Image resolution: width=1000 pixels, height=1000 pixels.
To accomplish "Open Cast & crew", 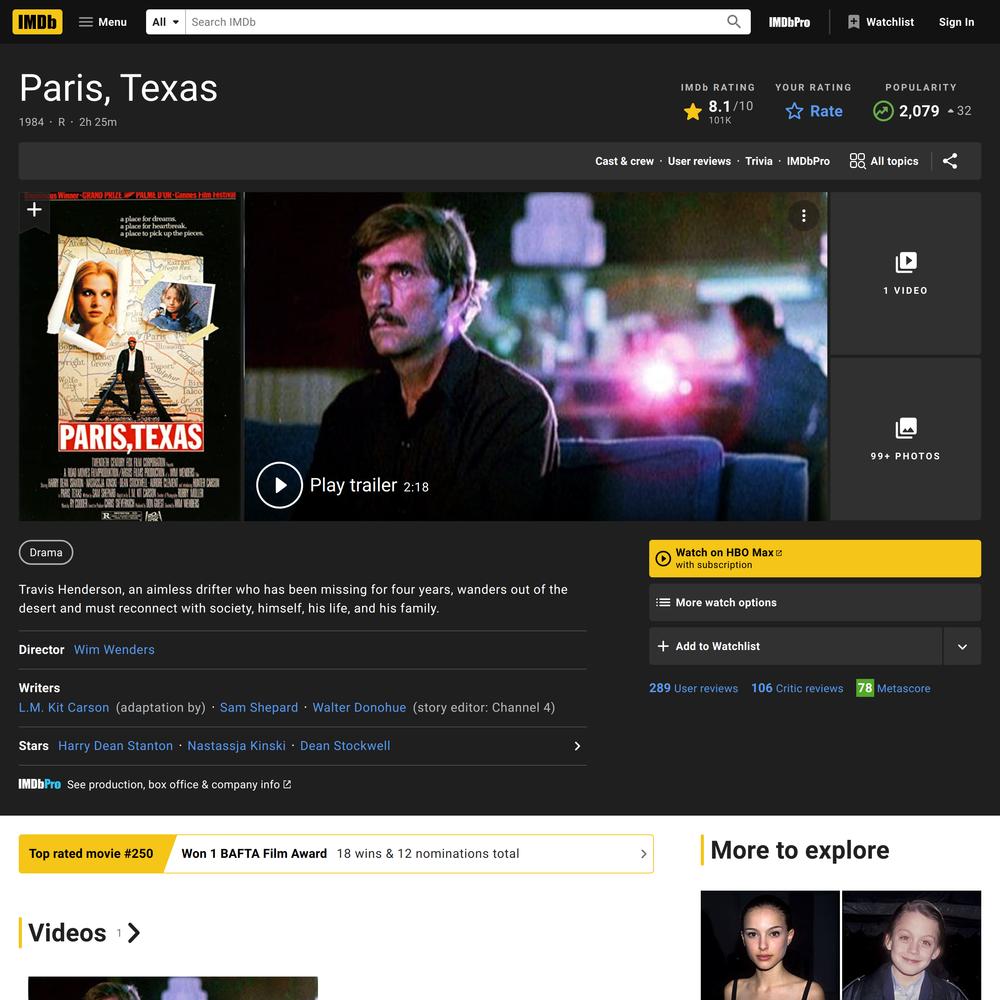I will click(624, 161).
